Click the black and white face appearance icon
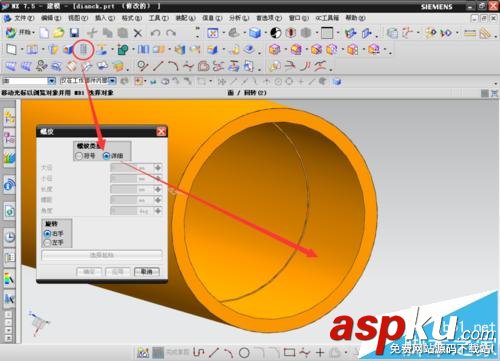This screenshot has width=500, height=361. coord(275,33)
